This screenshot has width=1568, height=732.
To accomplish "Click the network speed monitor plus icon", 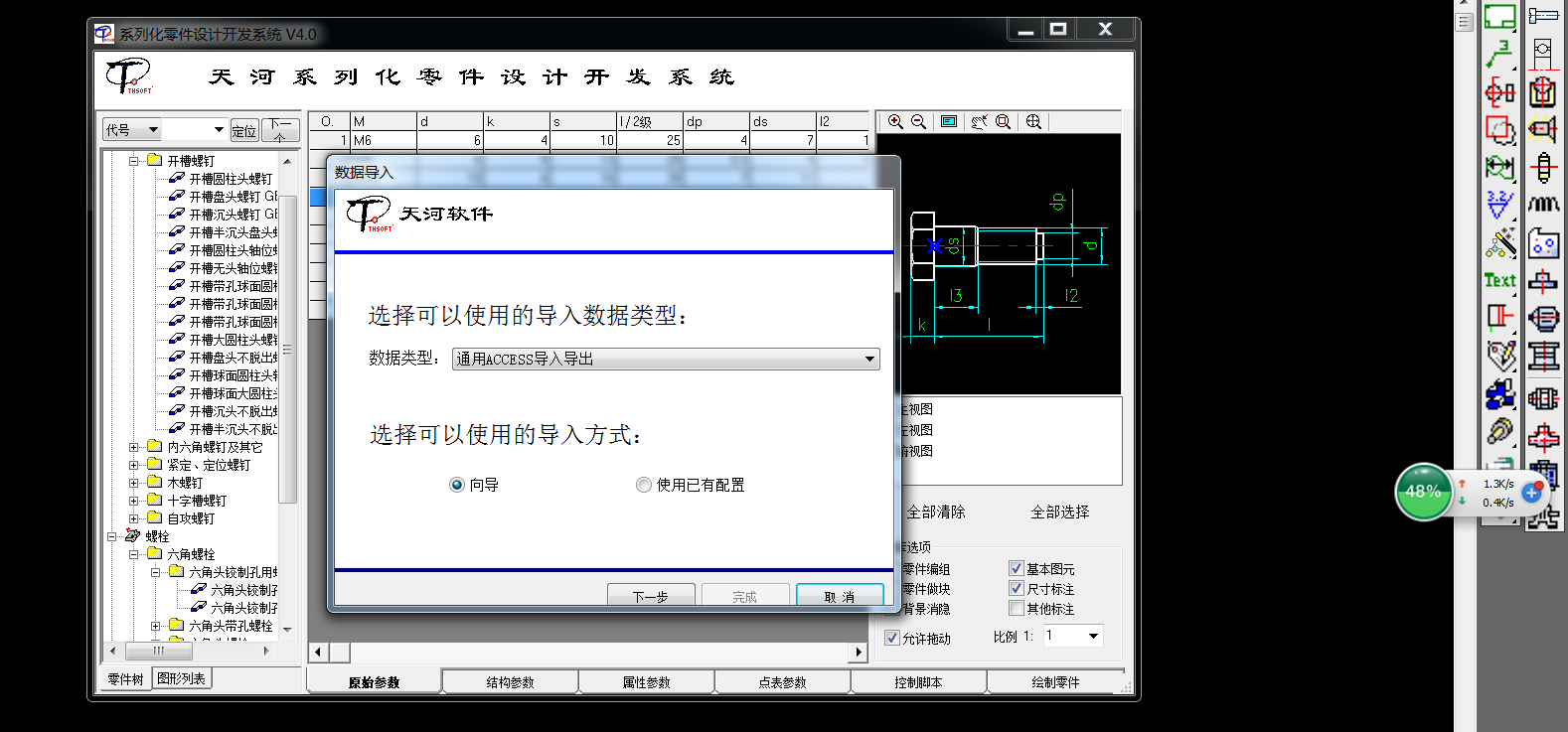I will tap(1531, 492).
